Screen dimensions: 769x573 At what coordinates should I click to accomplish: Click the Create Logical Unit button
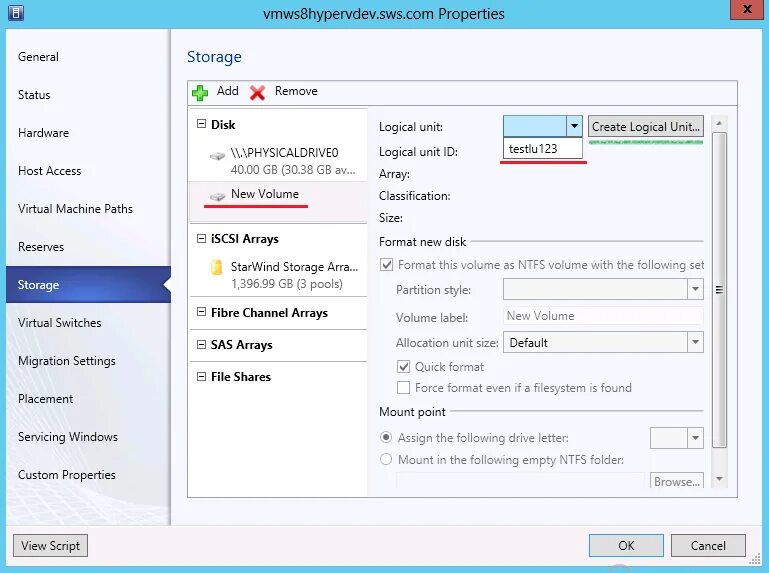(x=645, y=127)
